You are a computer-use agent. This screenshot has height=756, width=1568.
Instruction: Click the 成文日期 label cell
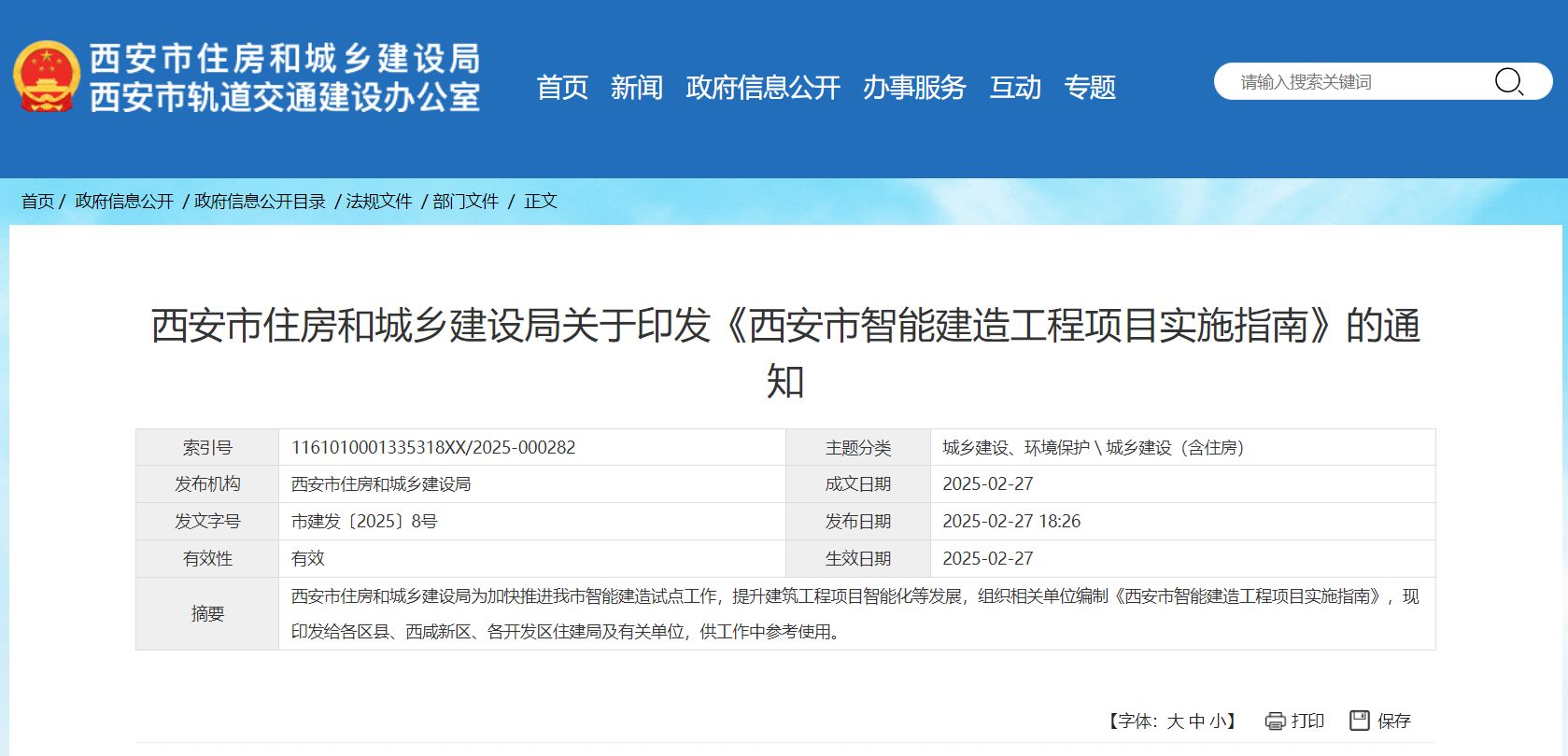(858, 484)
